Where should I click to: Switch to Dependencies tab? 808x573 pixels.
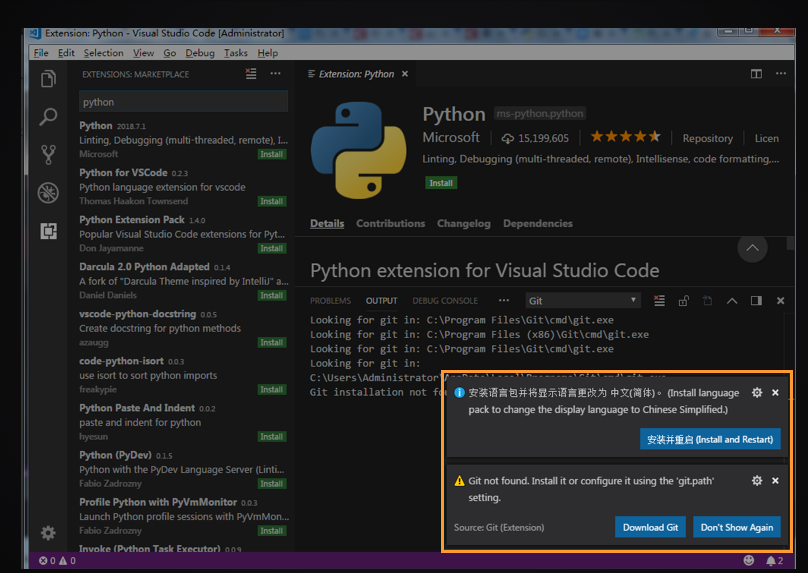tap(538, 224)
